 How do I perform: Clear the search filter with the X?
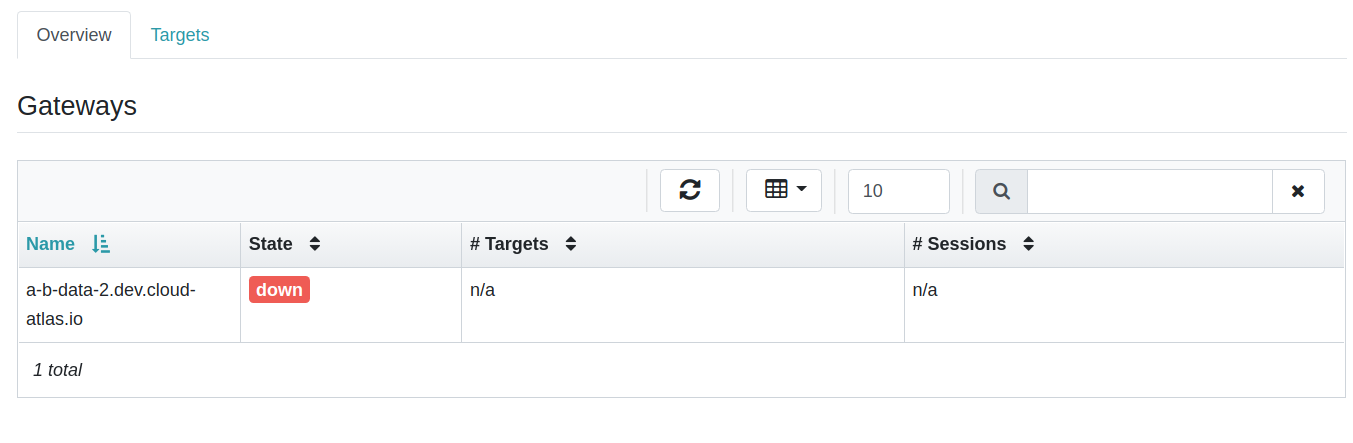[1298, 191]
